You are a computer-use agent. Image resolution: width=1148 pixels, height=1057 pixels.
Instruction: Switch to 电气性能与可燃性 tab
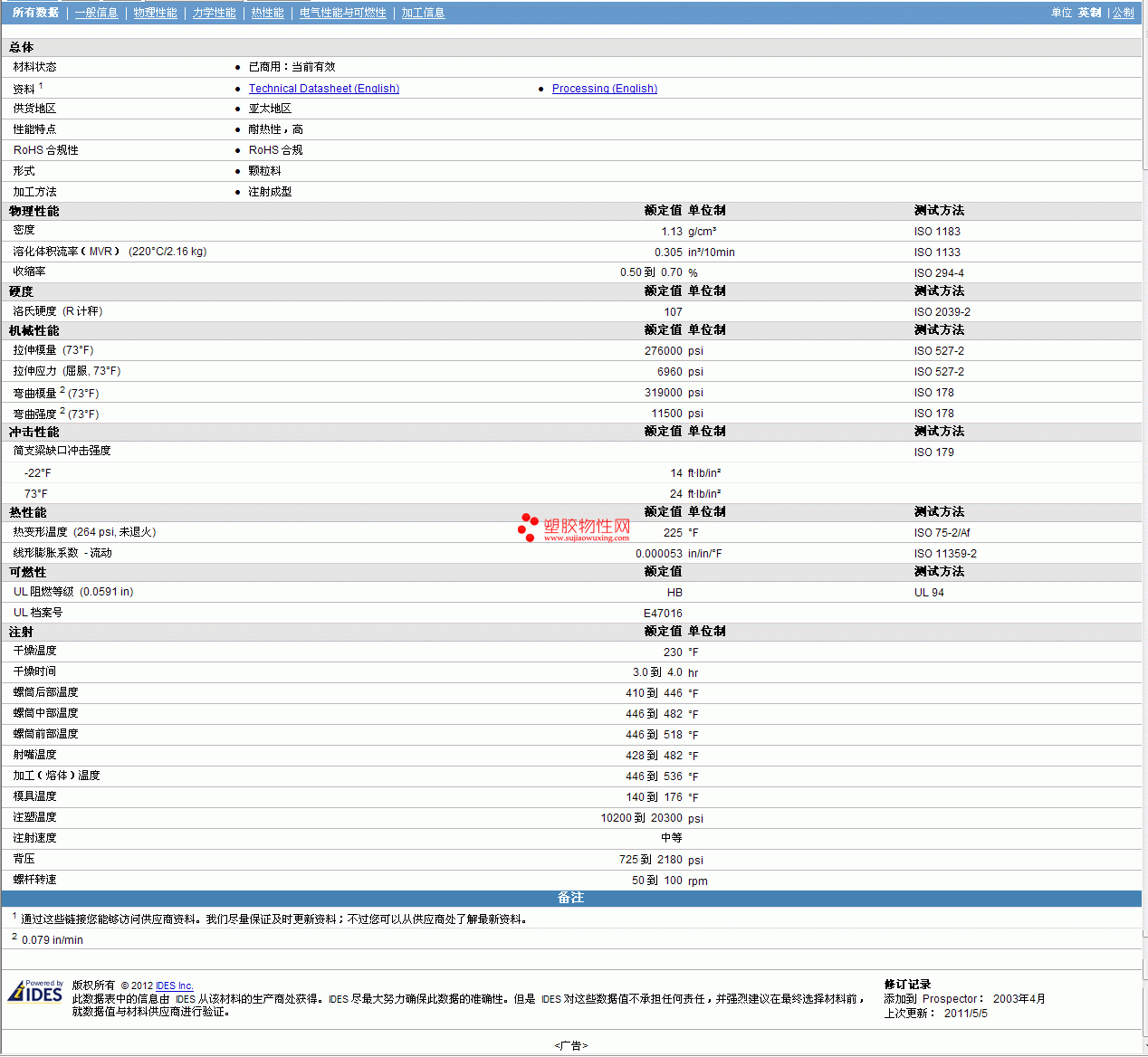(342, 13)
